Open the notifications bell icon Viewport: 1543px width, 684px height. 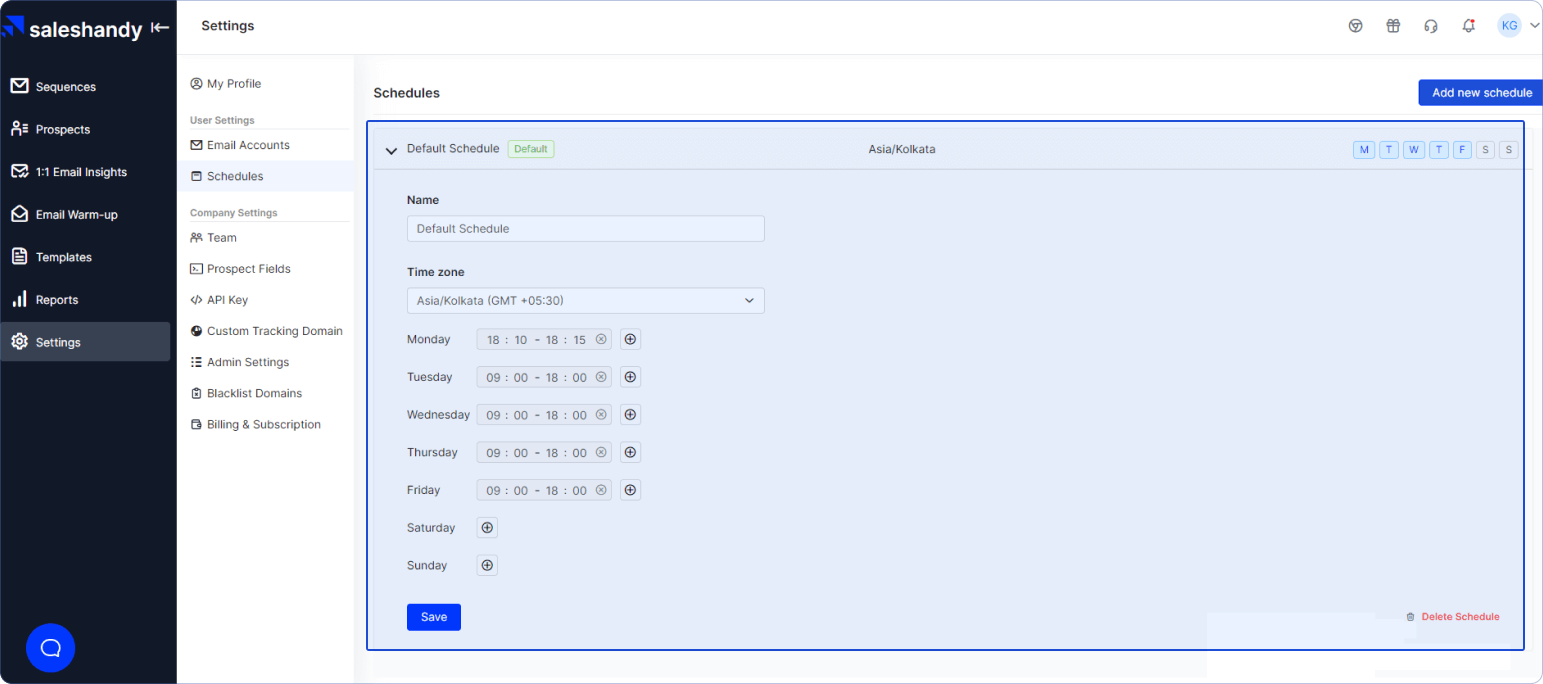pos(1468,26)
